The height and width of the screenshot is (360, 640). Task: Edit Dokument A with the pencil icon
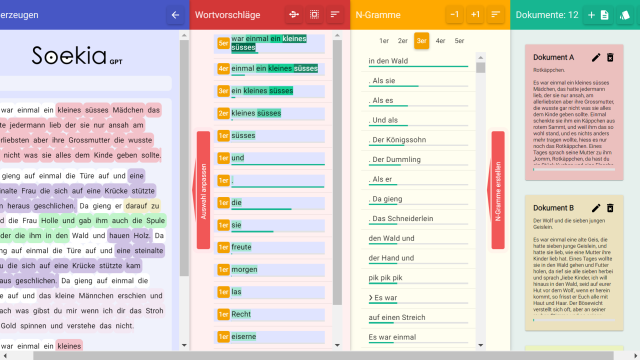(596, 58)
